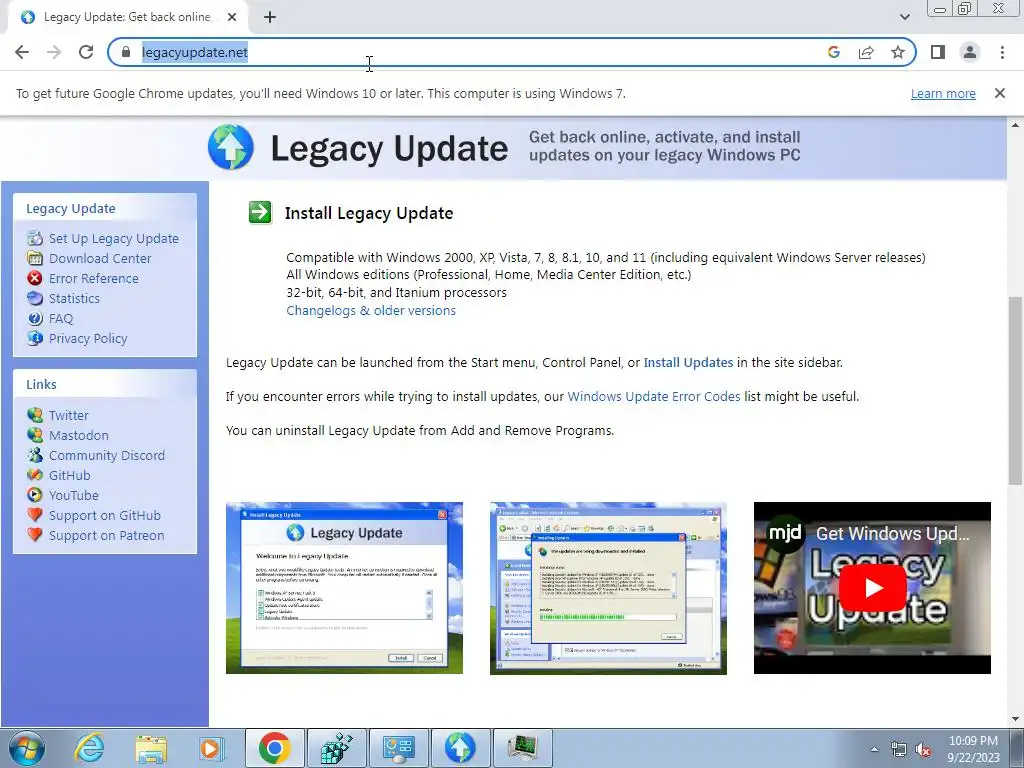Click the page vertical scrollbar thumb
This screenshot has height=768, width=1024.
(1016, 390)
